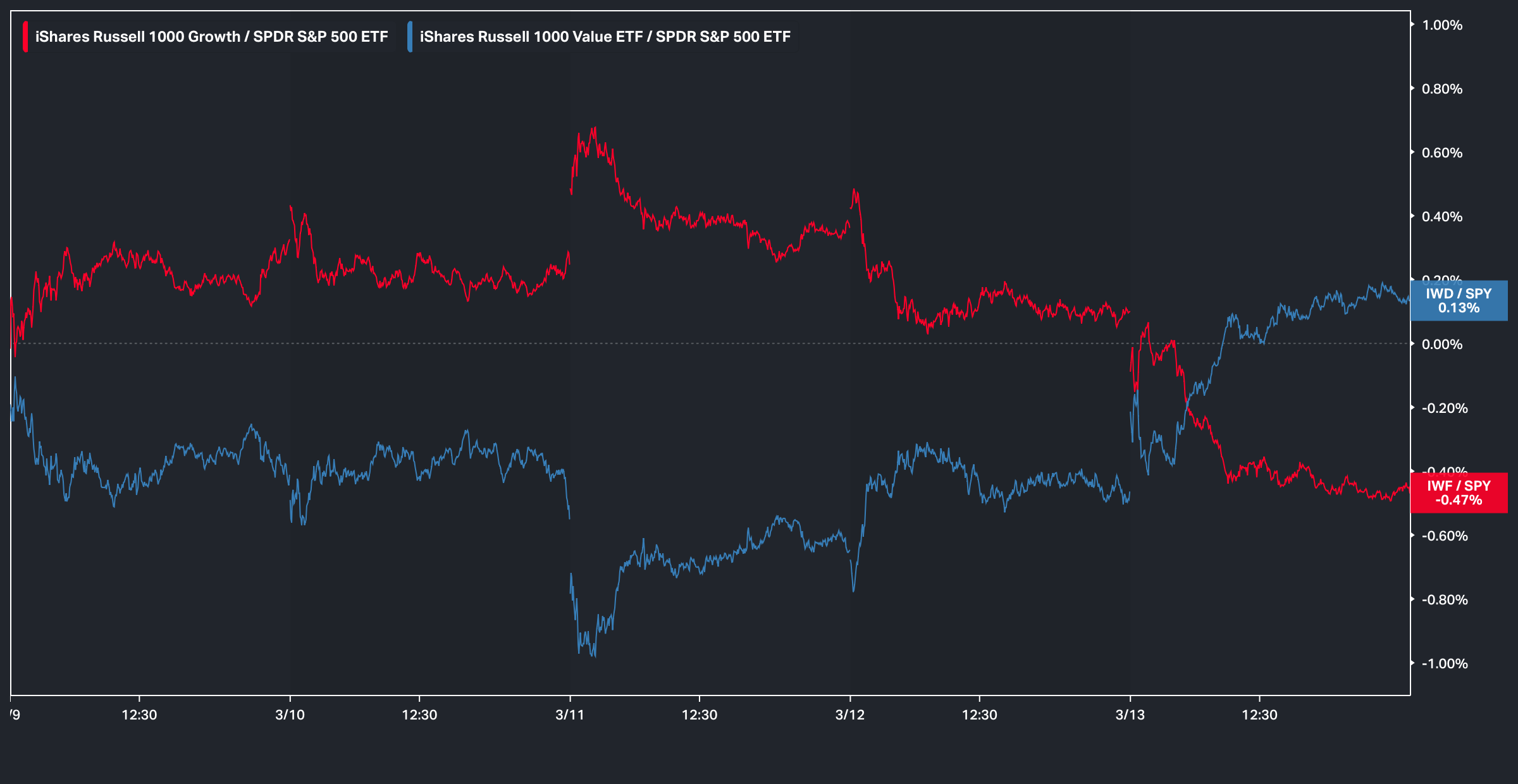
Task: Toggle the iShares Russell 1000 Growth legend label
Action: 211,37
